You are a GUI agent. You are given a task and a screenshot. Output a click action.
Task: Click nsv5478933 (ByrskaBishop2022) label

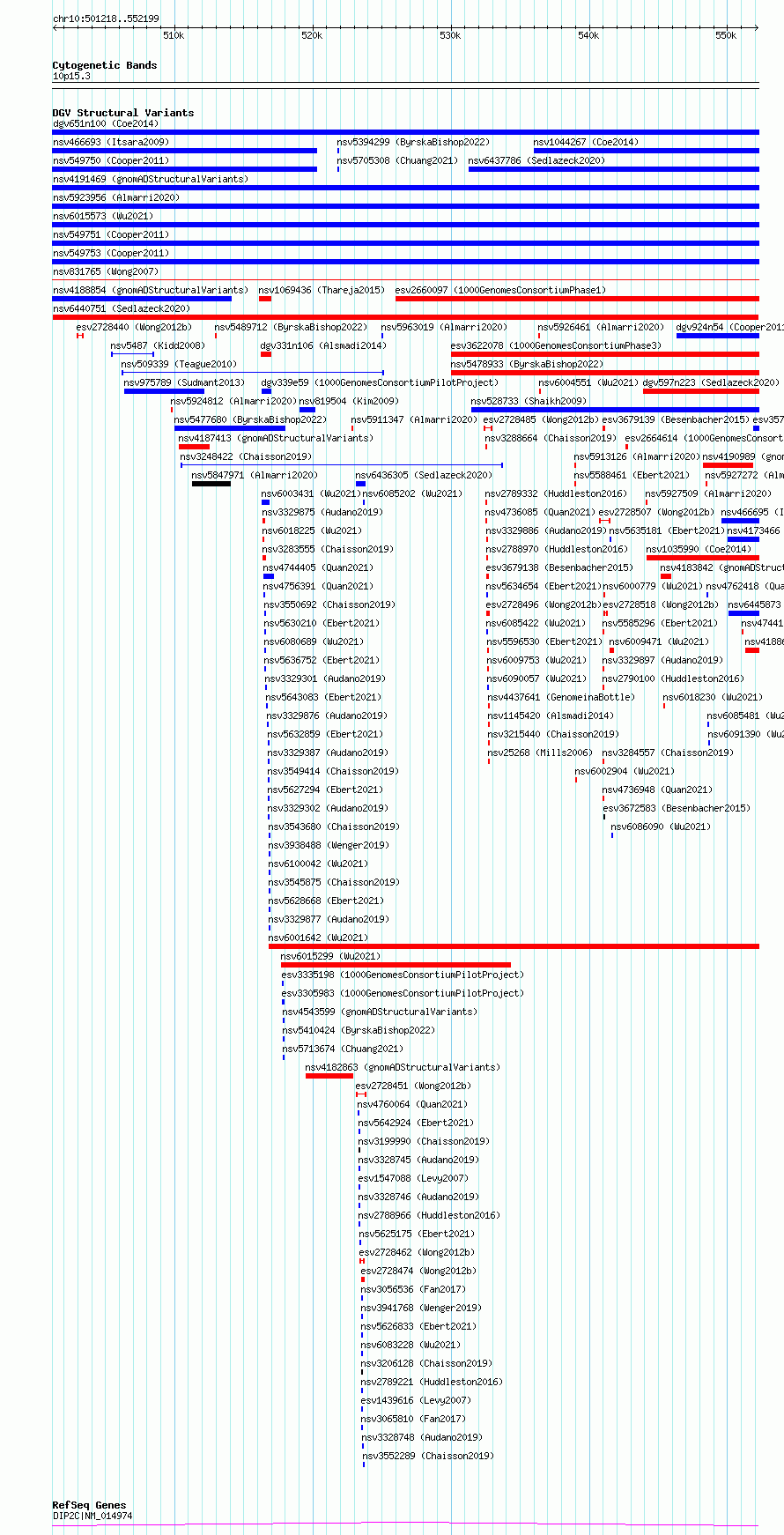(527, 364)
